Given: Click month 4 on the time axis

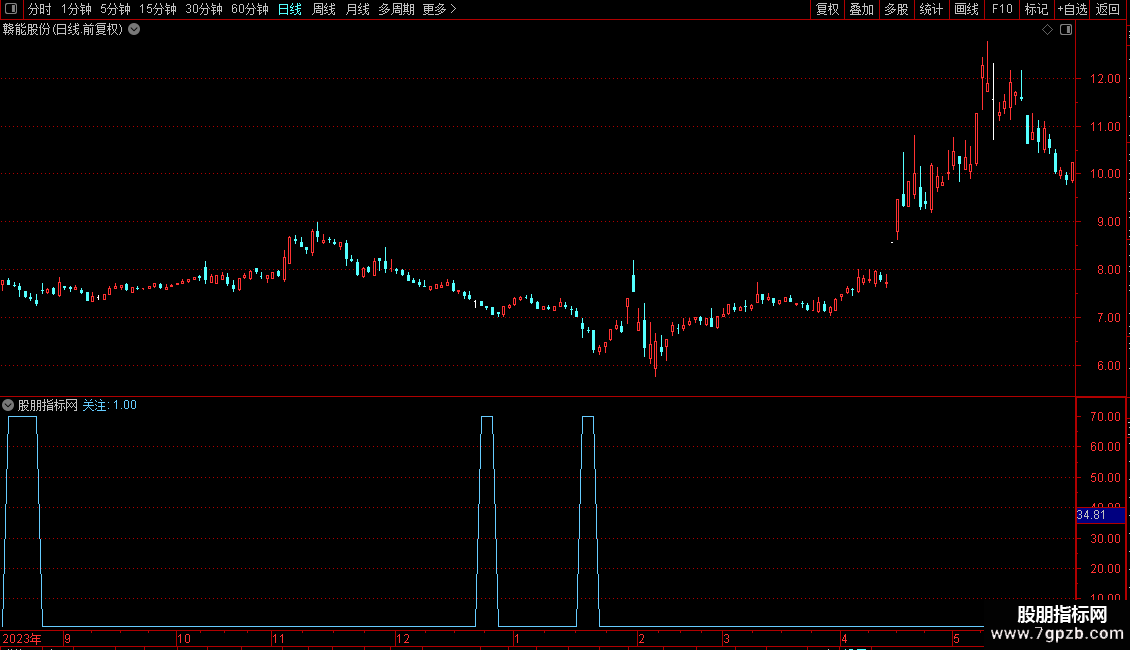Looking at the screenshot, I should (x=844, y=639).
